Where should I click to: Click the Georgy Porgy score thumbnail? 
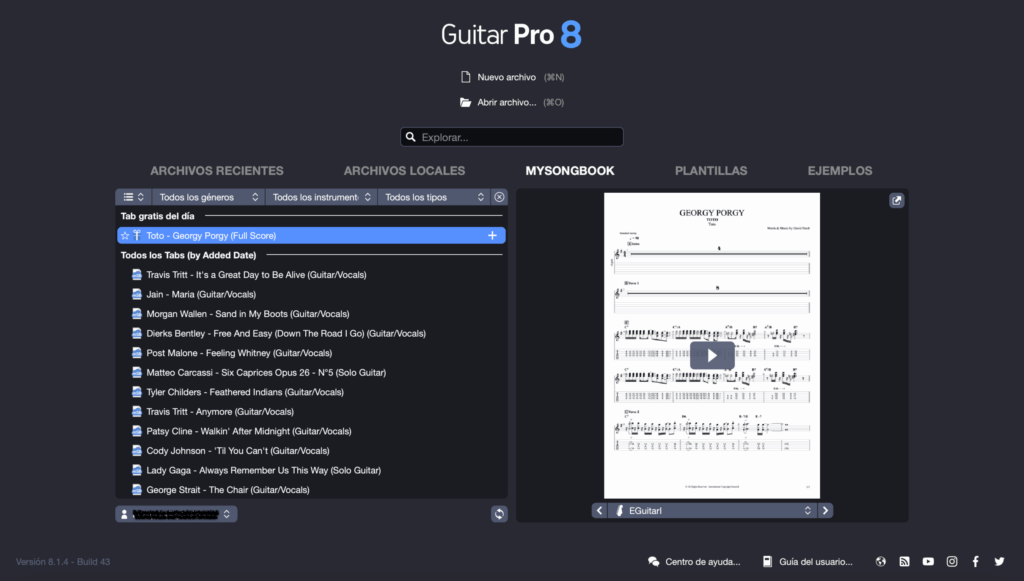[x=712, y=345]
